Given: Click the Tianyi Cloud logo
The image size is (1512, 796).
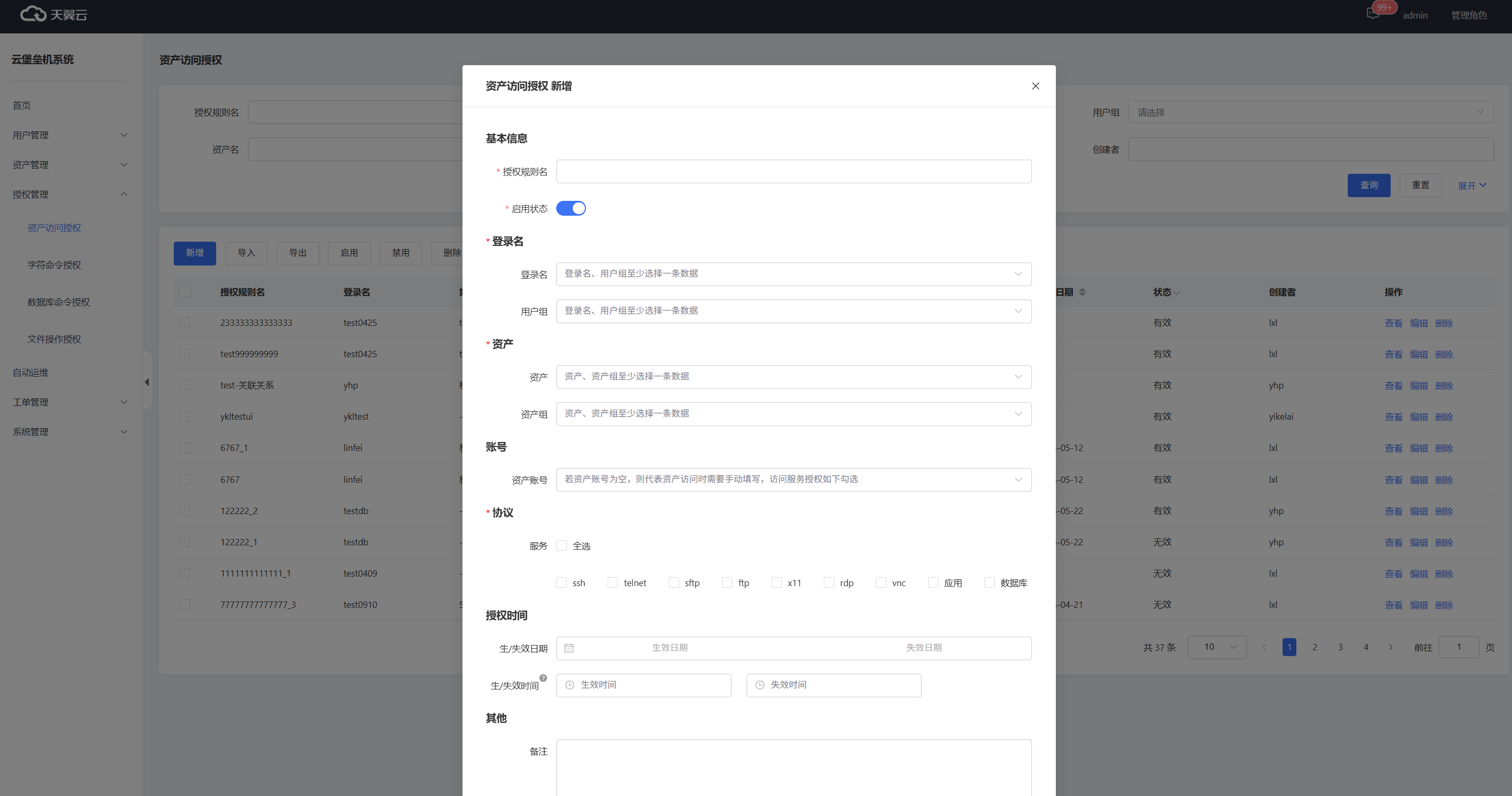Looking at the screenshot, I should [54, 14].
